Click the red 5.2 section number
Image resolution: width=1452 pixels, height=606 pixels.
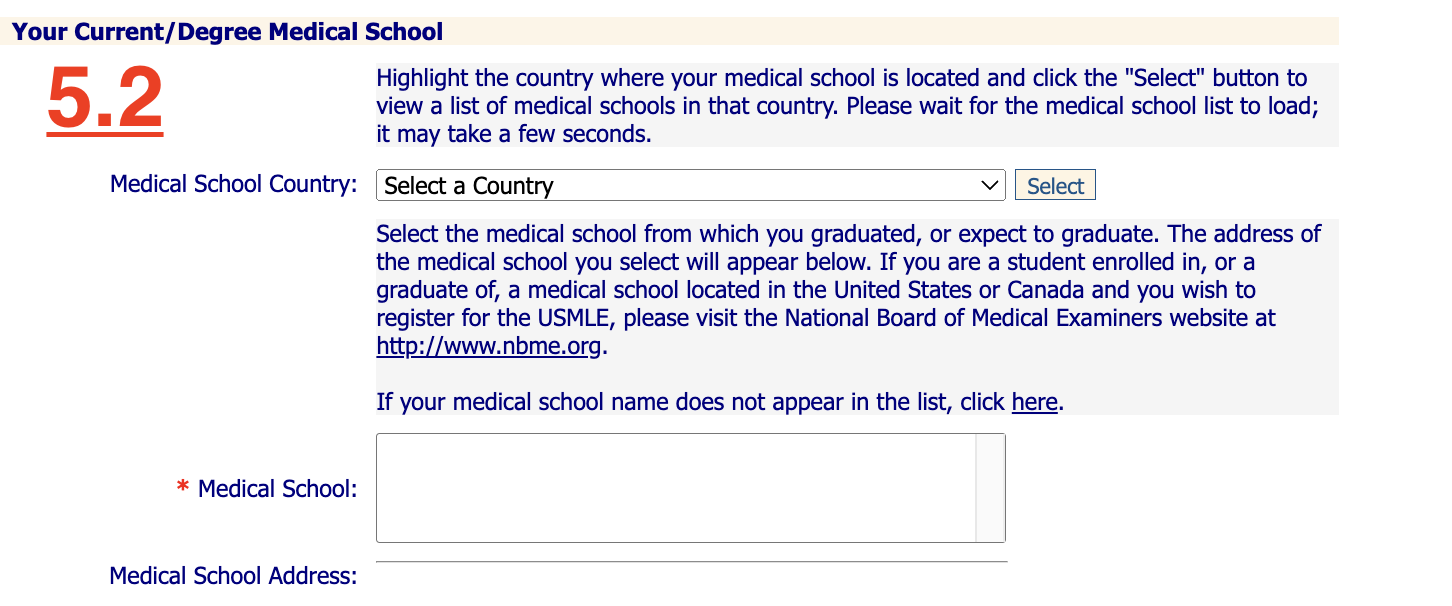(x=105, y=100)
